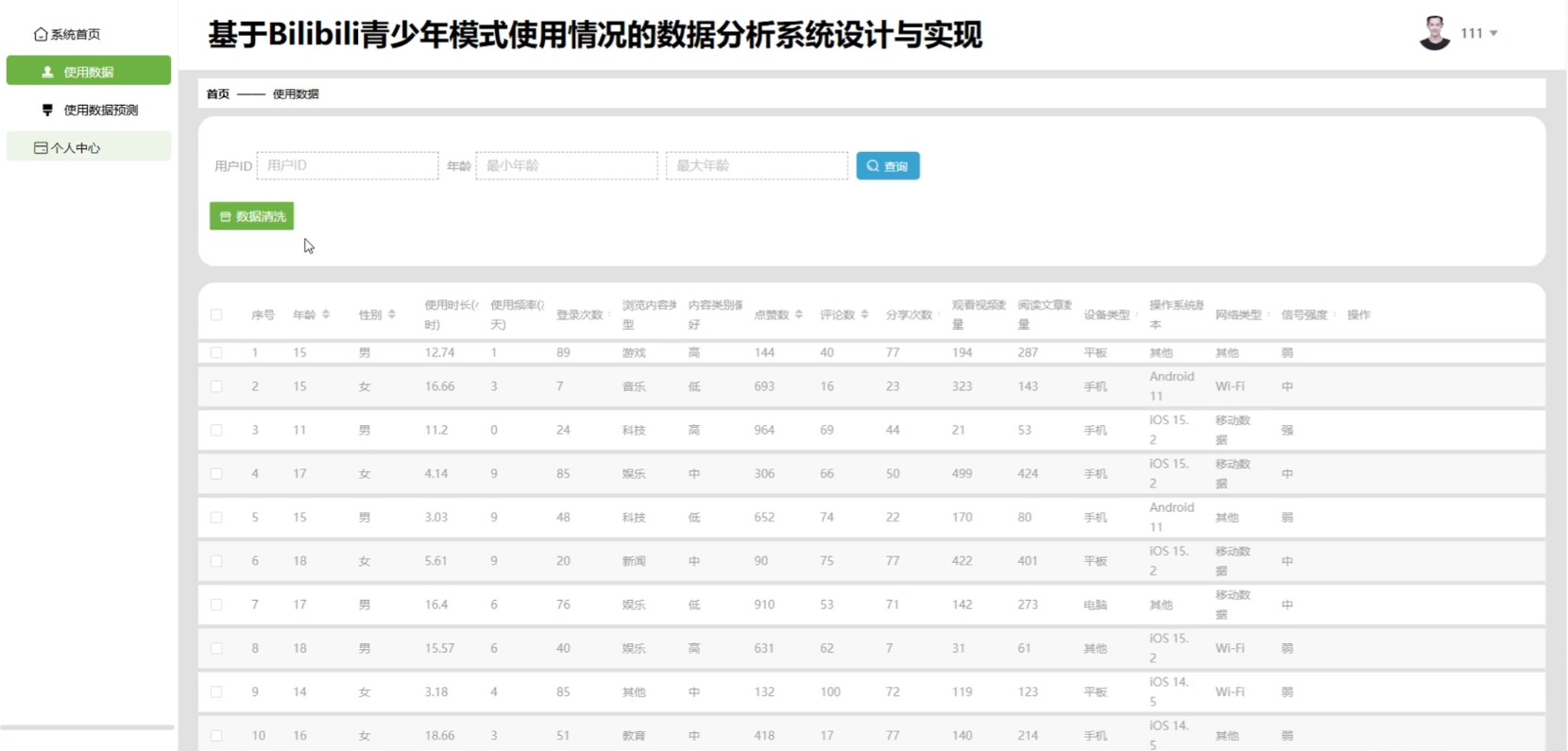
Task: Click the page title heading text
Action: pos(595,35)
